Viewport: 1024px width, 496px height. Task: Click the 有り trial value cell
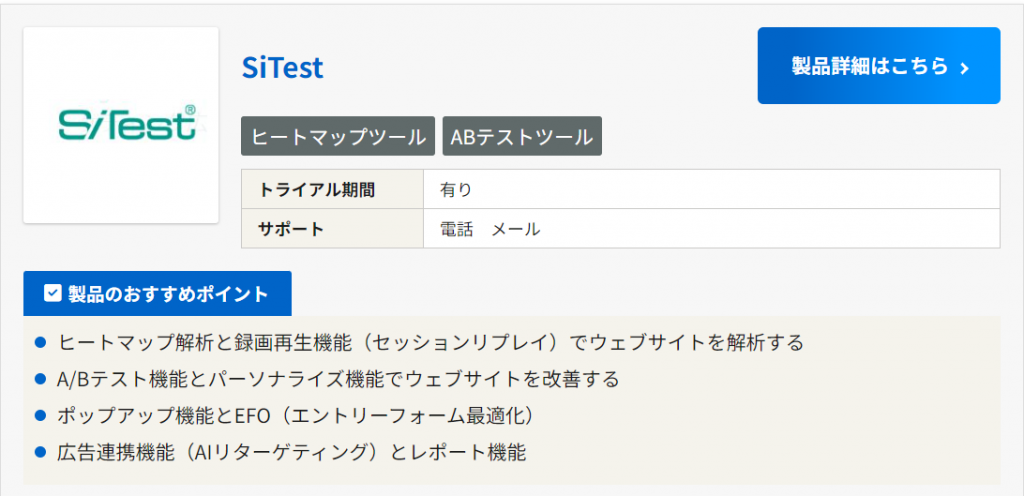[x=456, y=189]
